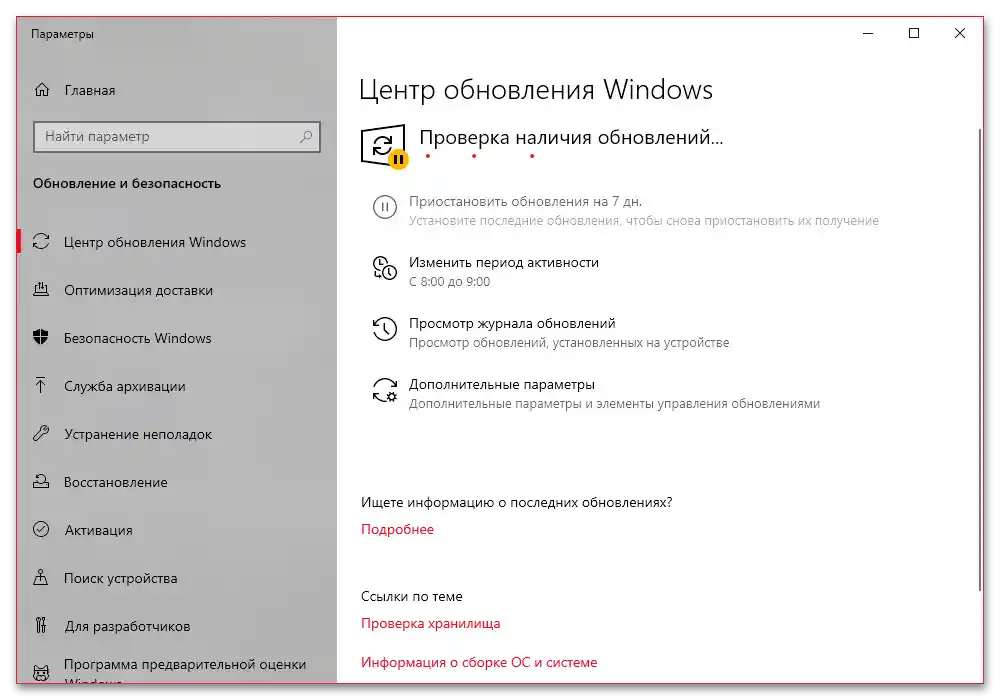Open Просмотр журнала обновлений

pyautogui.click(x=512, y=324)
